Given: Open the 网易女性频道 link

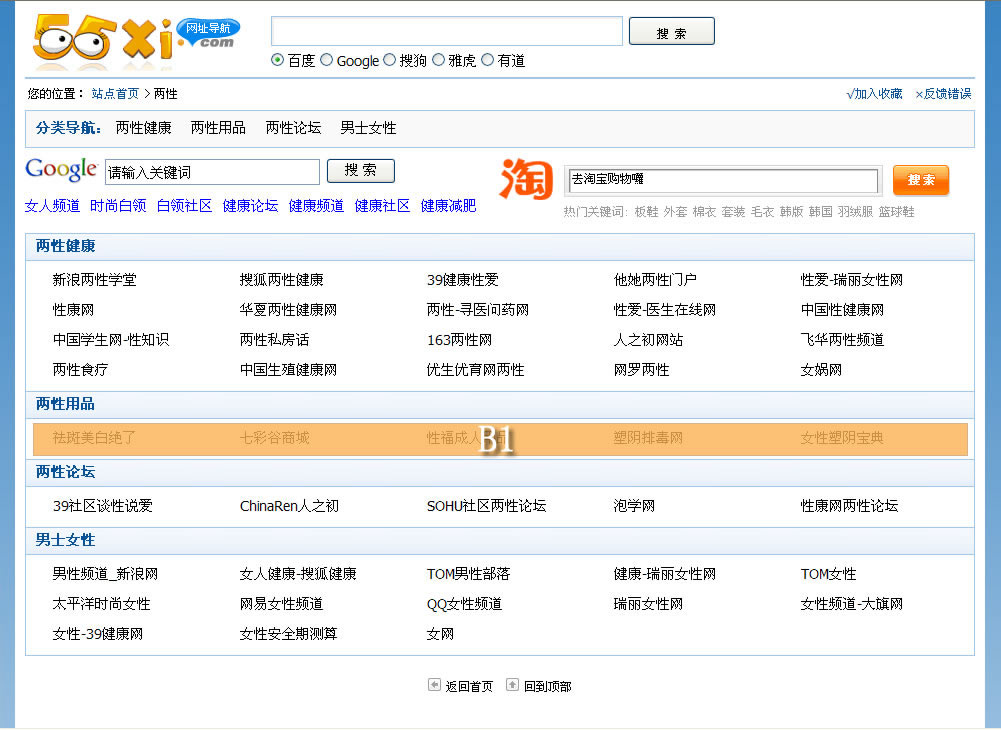Looking at the screenshot, I should coord(282,604).
